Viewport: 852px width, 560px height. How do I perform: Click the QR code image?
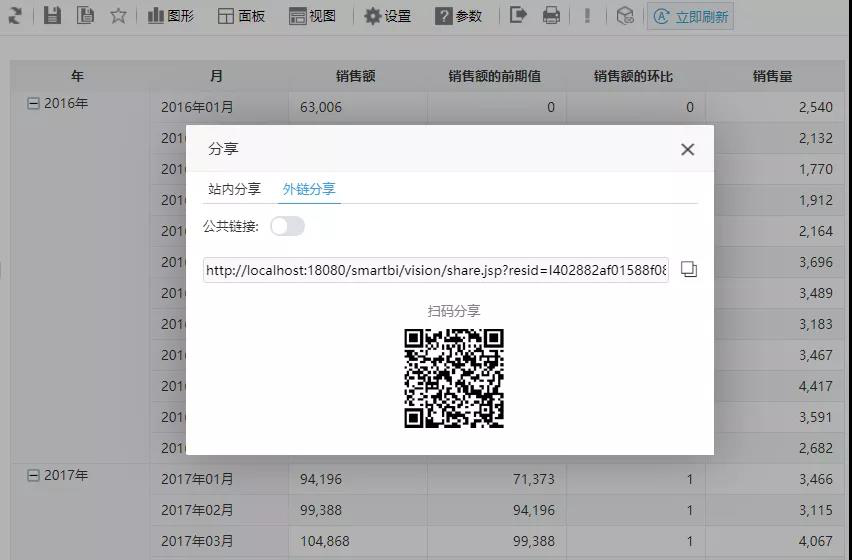(454, 378)
